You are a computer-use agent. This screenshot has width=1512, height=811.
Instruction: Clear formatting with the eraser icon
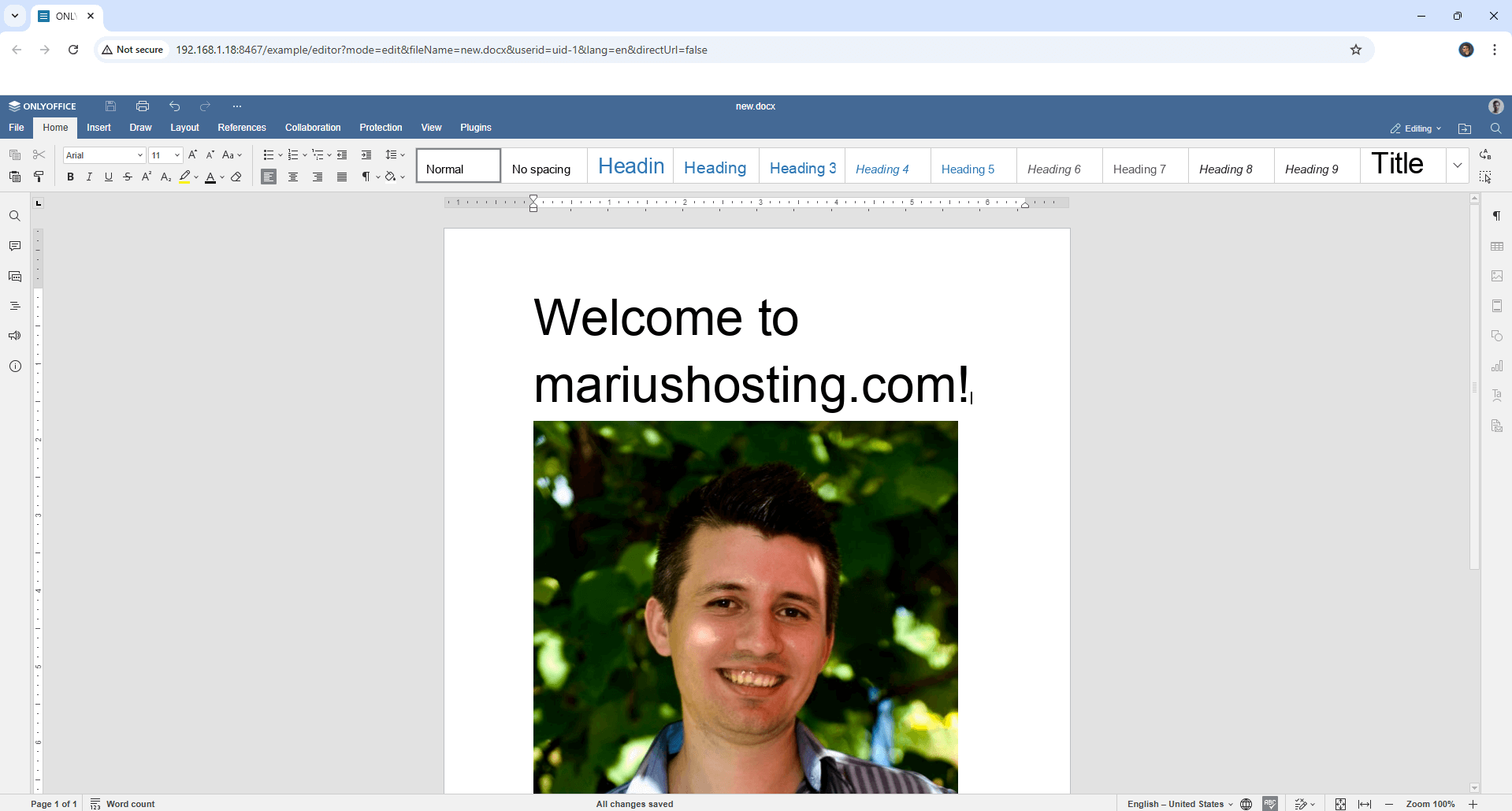236,177
